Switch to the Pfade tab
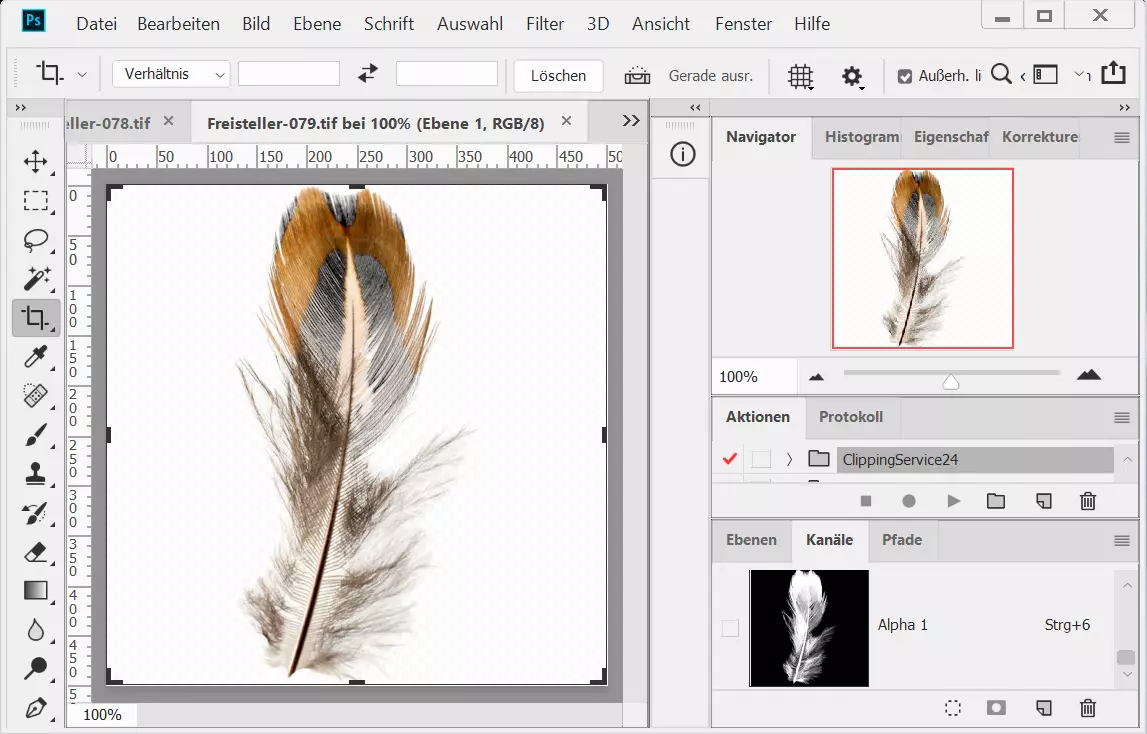 [x=901, y=540]
